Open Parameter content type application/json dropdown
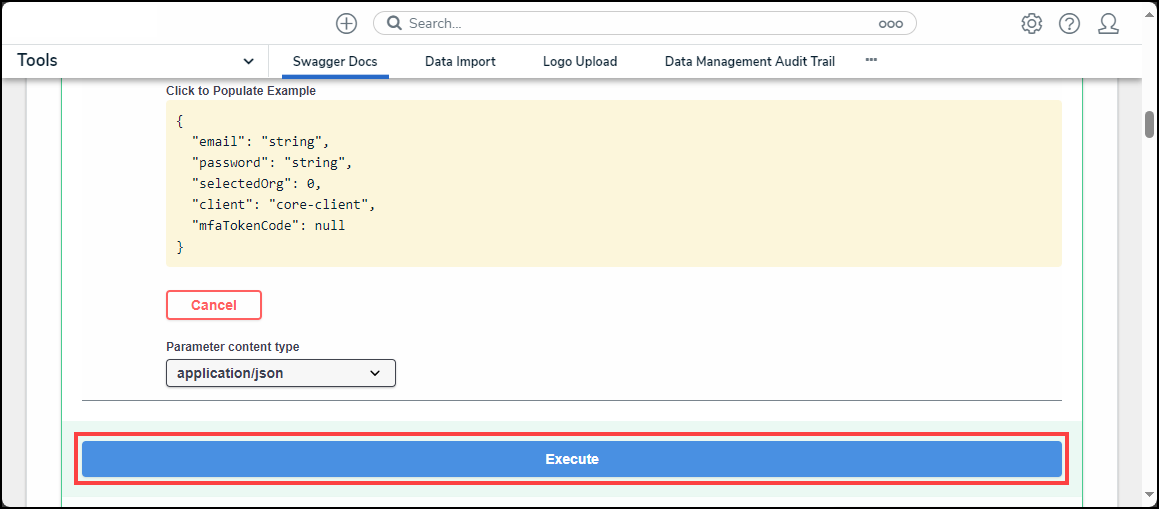The image size is (1159, 509). pyautogui.click(x=281, y=373)
